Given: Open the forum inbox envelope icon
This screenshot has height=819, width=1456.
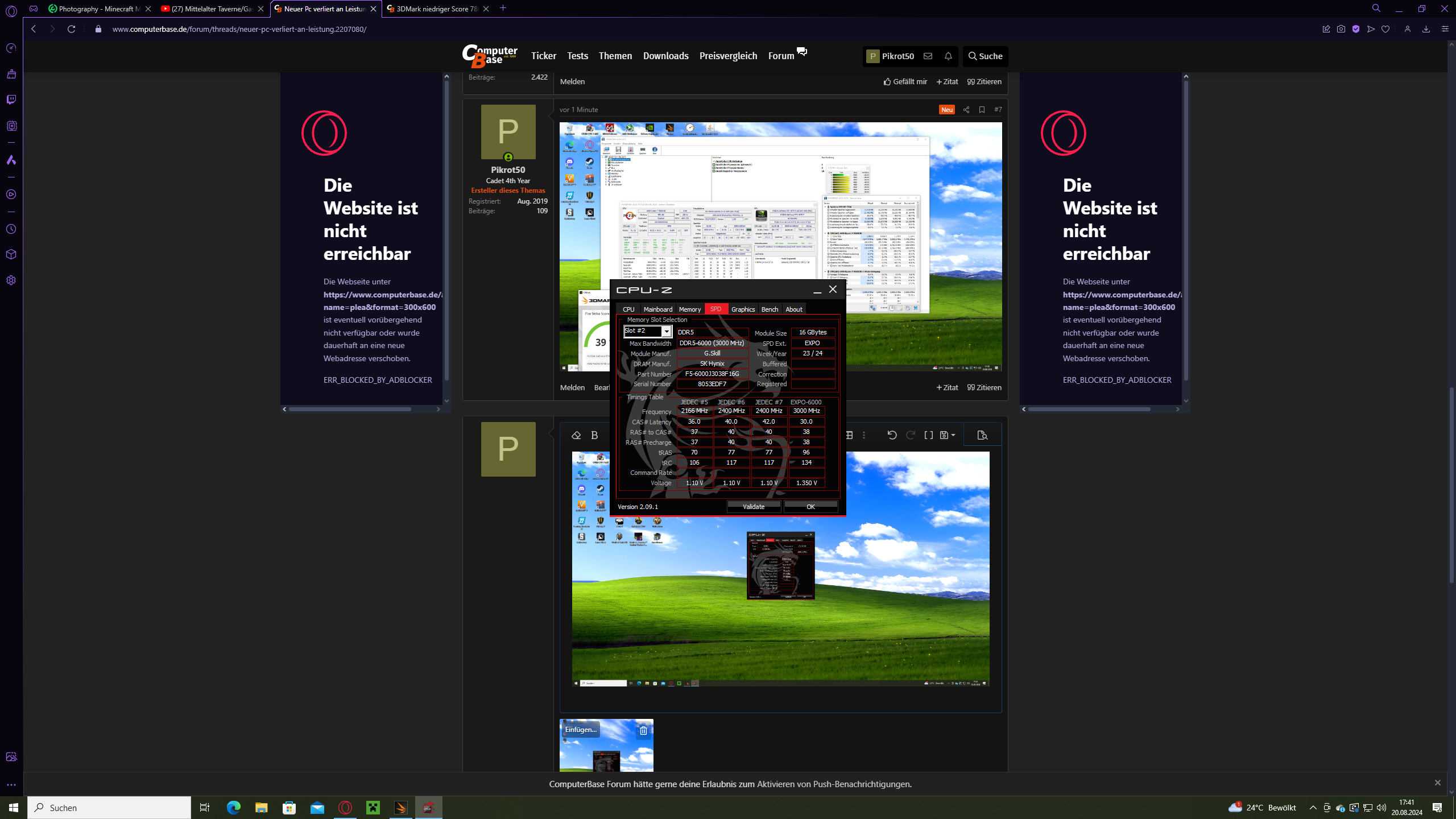Looking at the screenshot, I should pyautogui.click(x=928, y=56).
